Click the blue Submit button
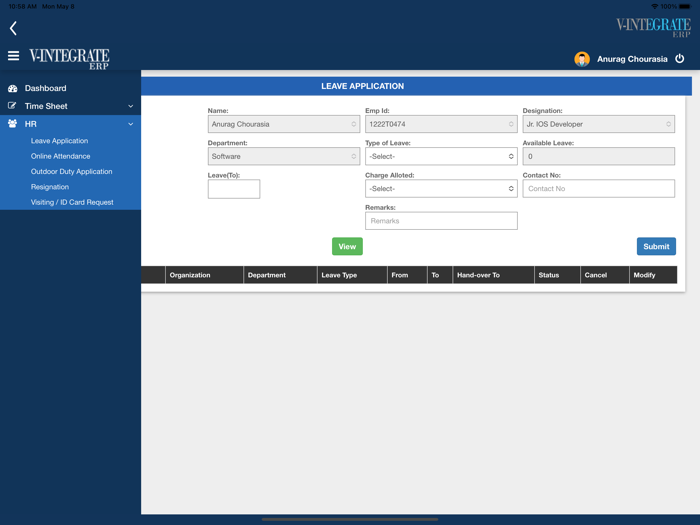This screenshot has width=700, height=525. tap(656, 246)
